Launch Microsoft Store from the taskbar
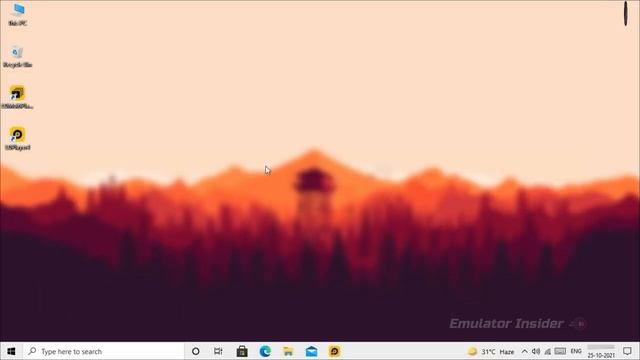Viewport: 640px width, 360px height. 242,351
